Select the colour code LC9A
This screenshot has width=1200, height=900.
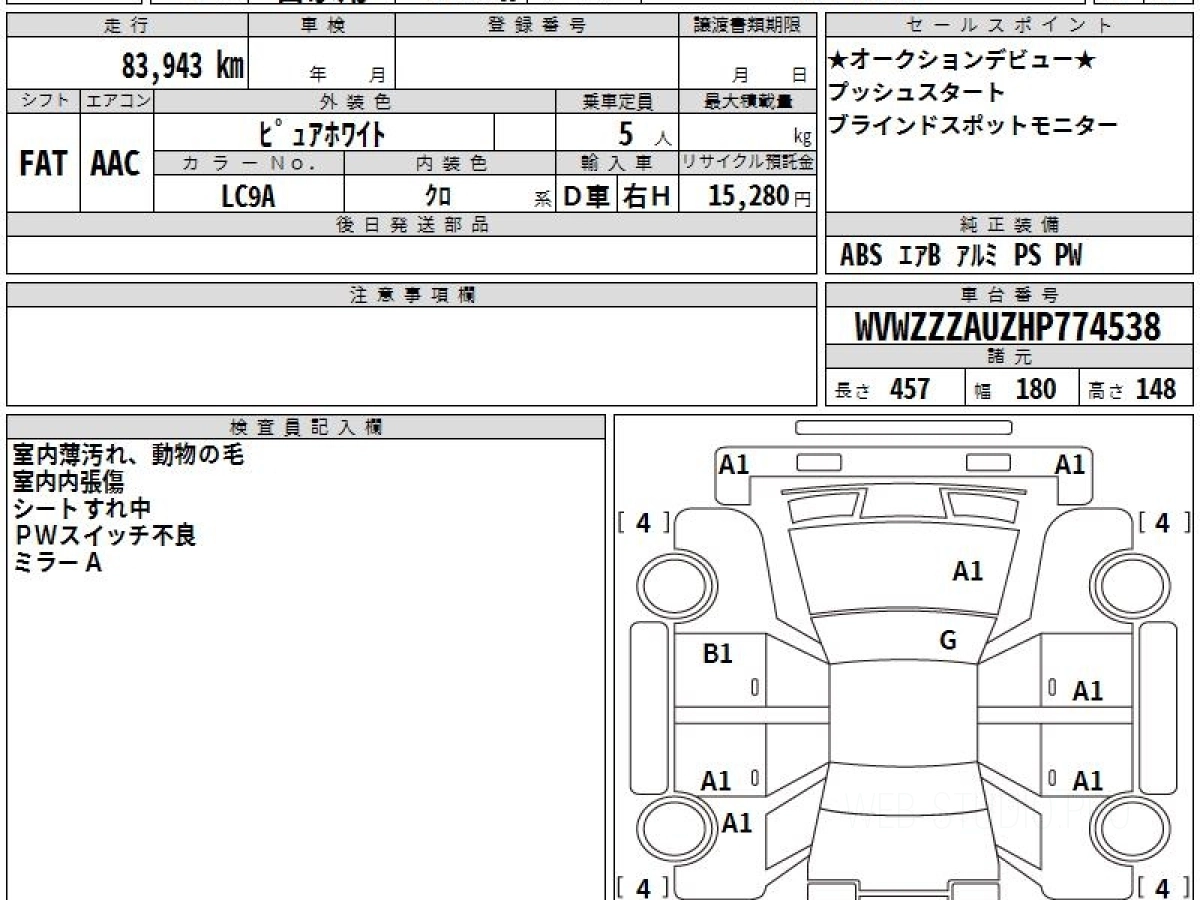point(248,196)
